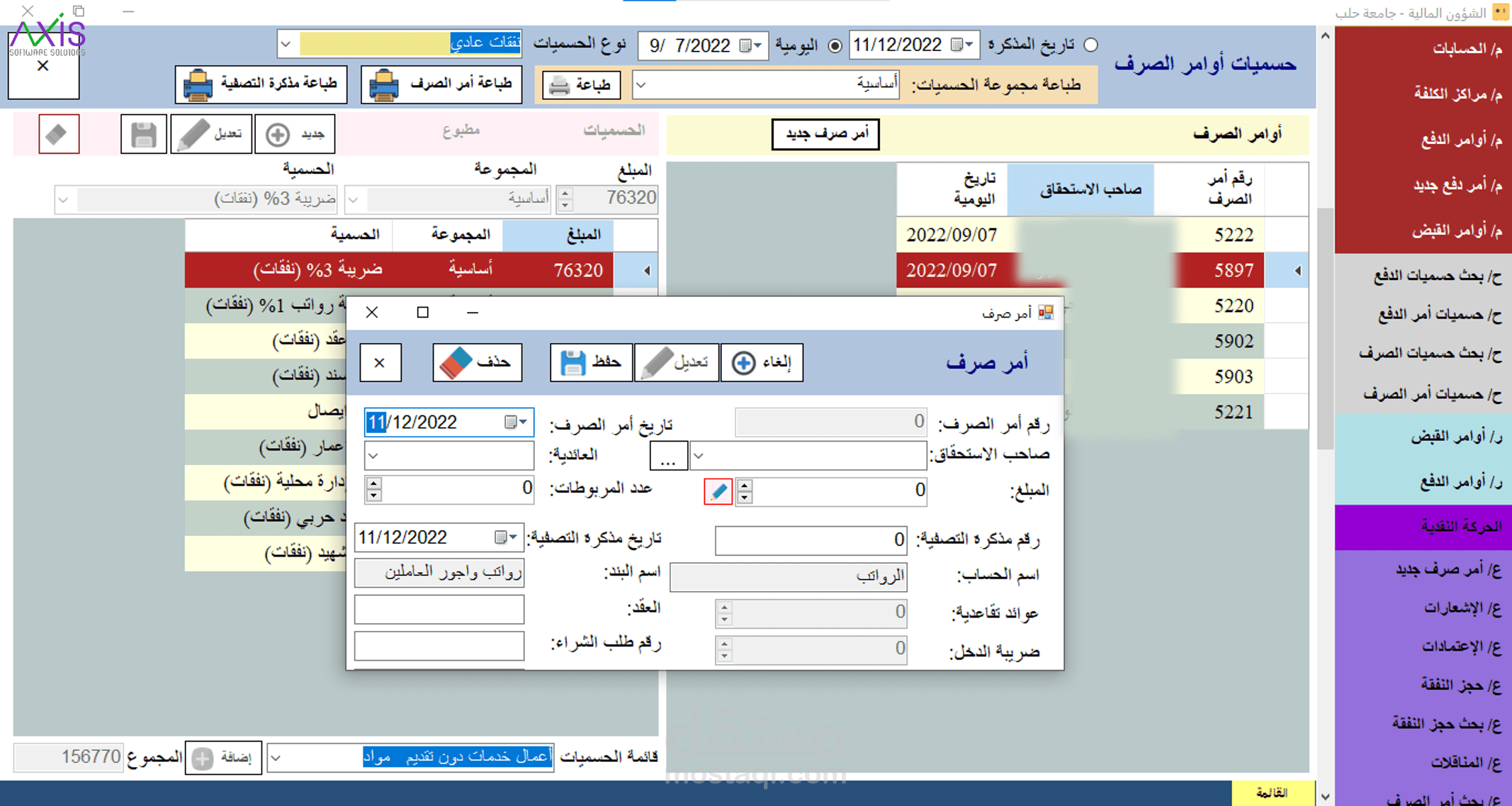Screen dimensions: 1512x806
Task: Open the نوع الحسميات dropdown
Action: point(286,44)
